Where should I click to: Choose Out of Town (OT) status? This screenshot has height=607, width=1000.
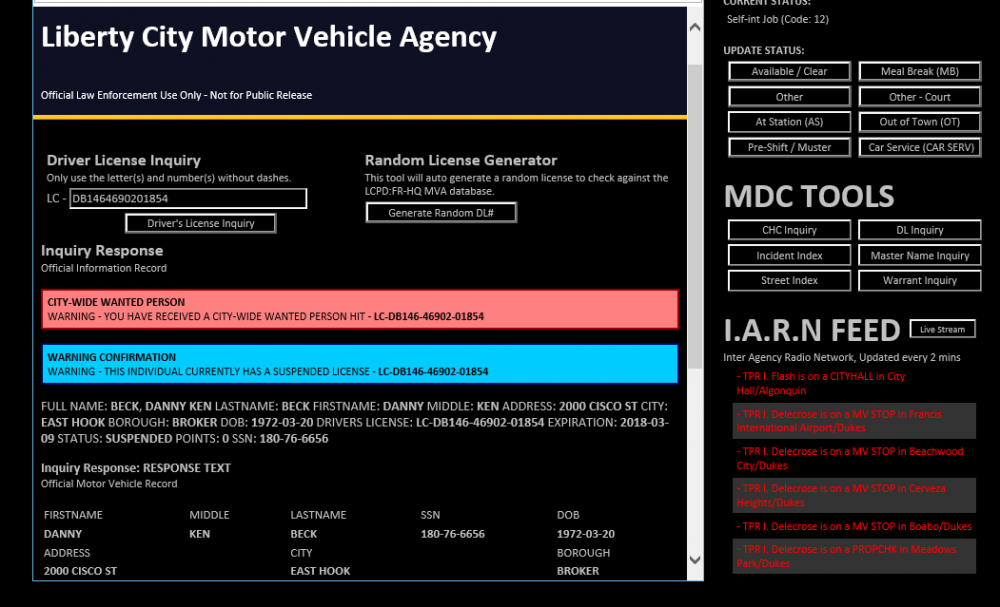[x=920, y=122]
